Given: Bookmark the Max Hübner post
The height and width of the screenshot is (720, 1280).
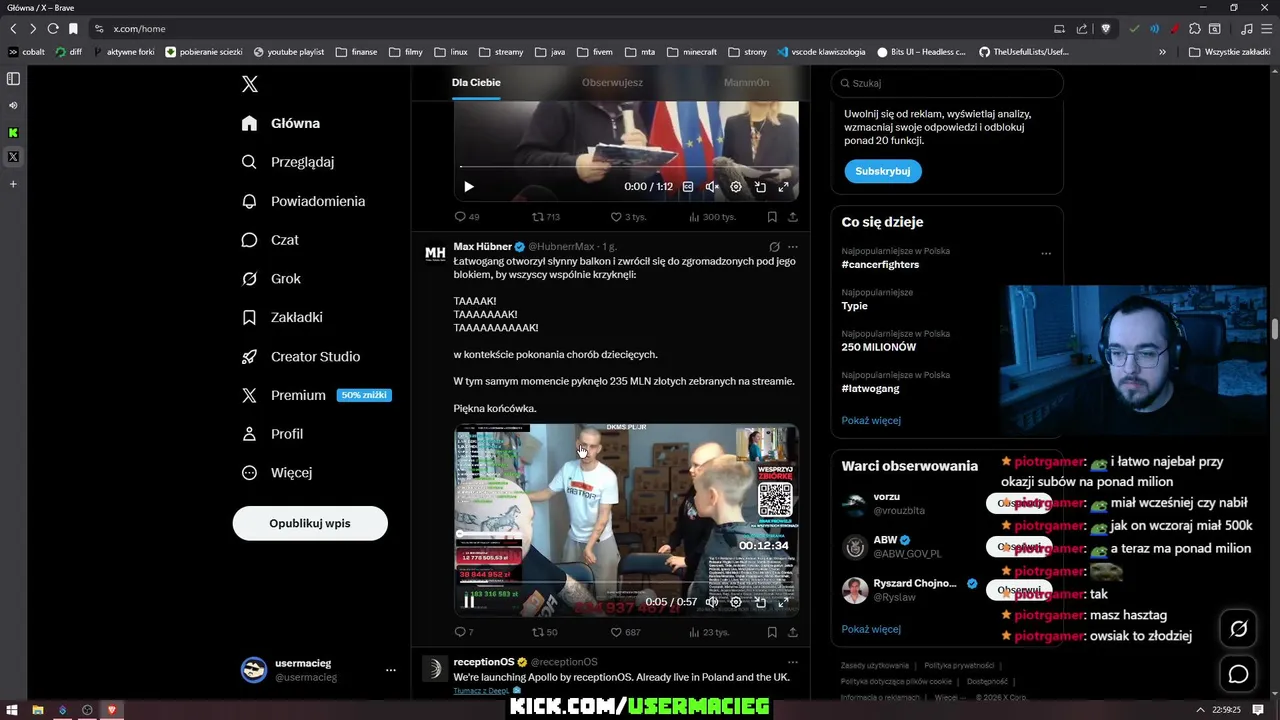Looking at the screenshot, I should (x=772, y=632).
